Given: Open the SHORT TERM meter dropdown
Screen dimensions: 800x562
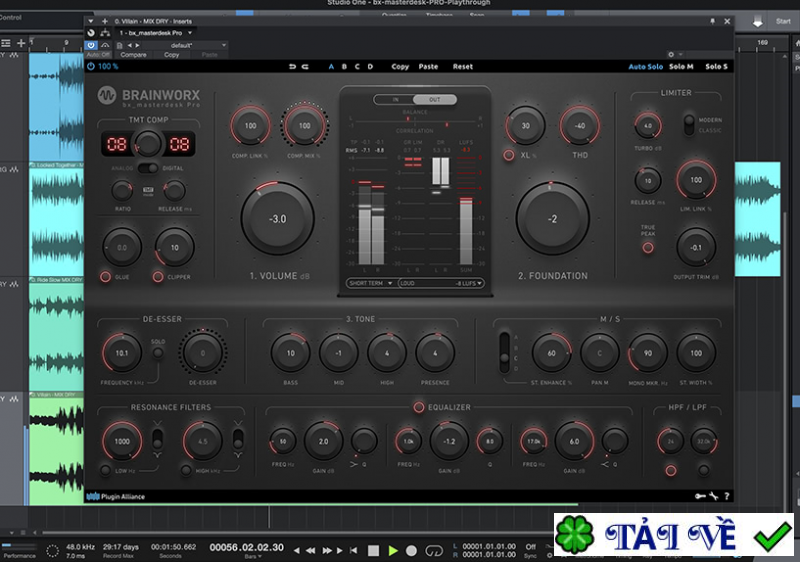Looking at the screenshot, I should (x=369, y=283).
